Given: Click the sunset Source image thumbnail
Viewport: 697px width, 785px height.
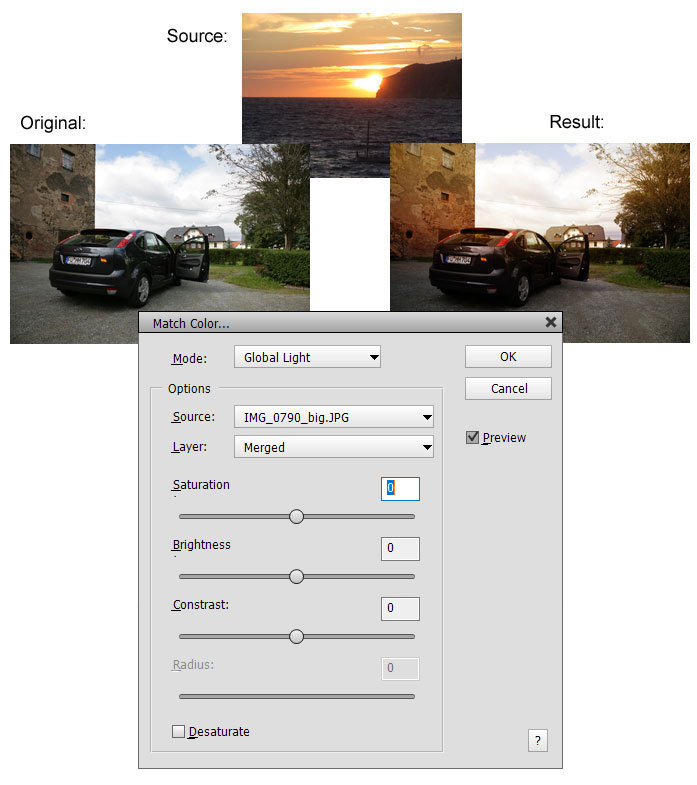Looking at the screenshot, I should (351, 76).
